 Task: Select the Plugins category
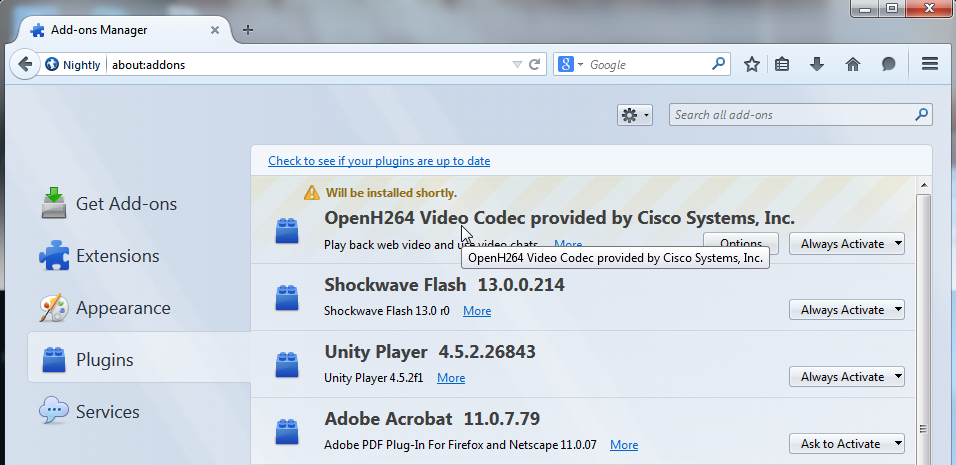click(140, 360)
